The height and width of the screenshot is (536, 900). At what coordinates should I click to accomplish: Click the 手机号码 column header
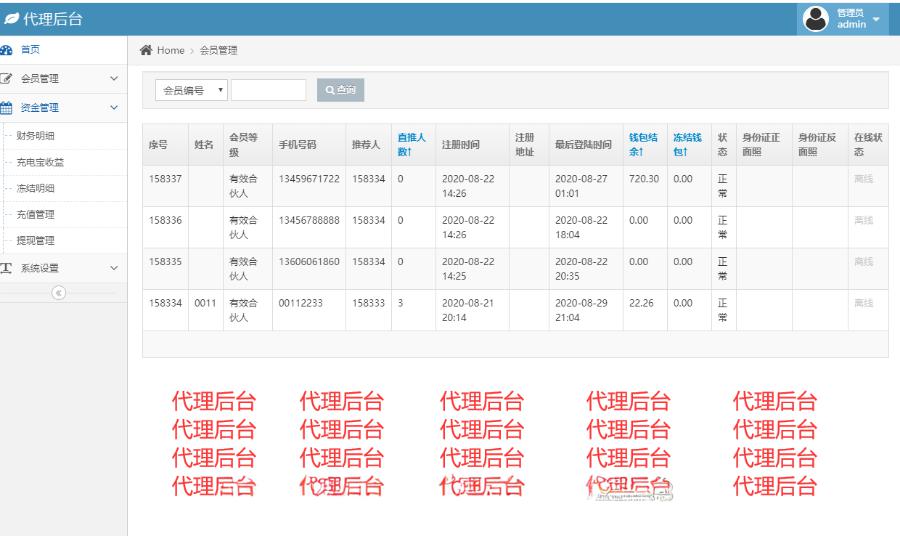[297, 145]
